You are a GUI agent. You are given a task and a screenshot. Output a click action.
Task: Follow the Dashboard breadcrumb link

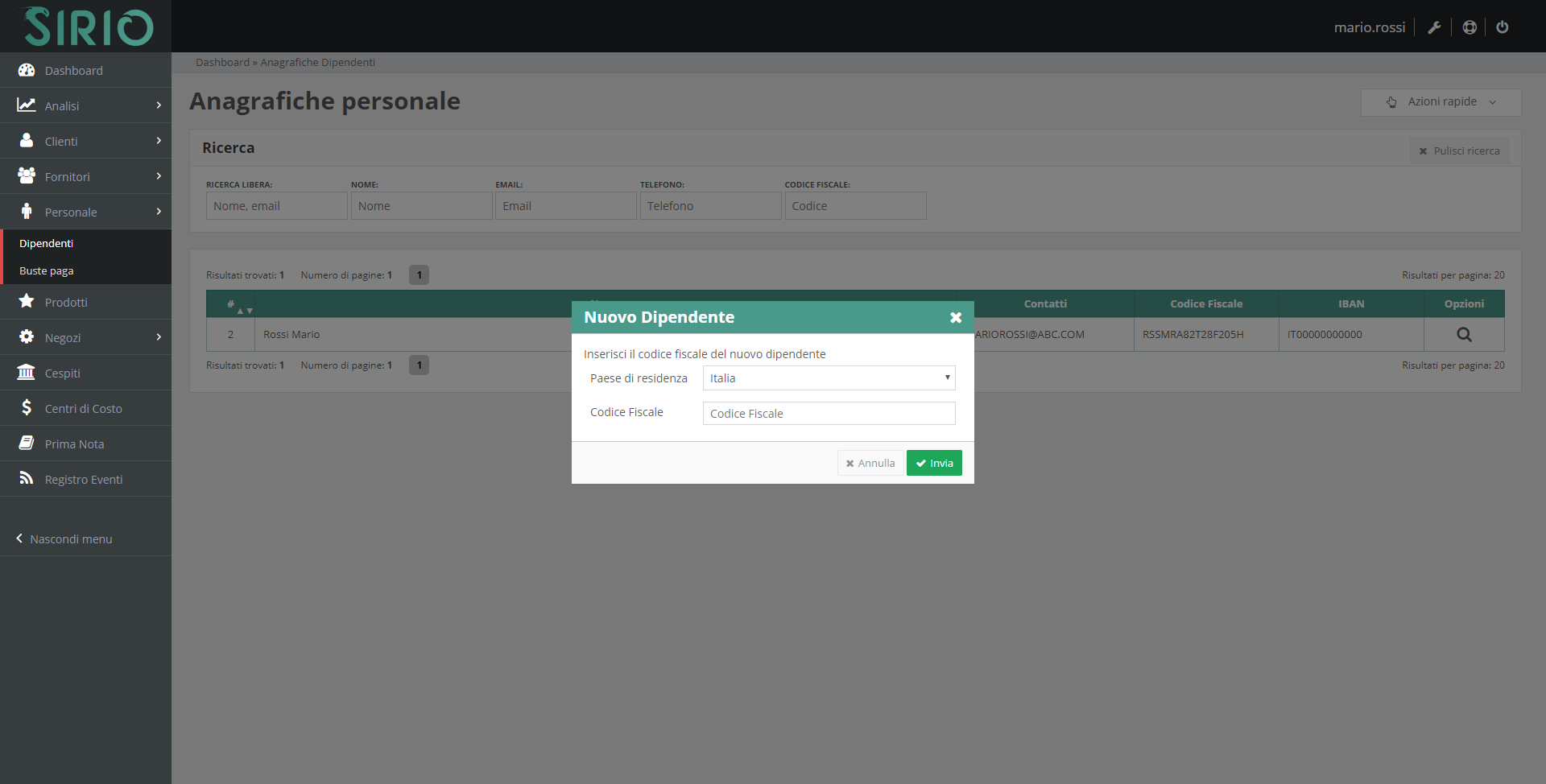coord(222,62)
